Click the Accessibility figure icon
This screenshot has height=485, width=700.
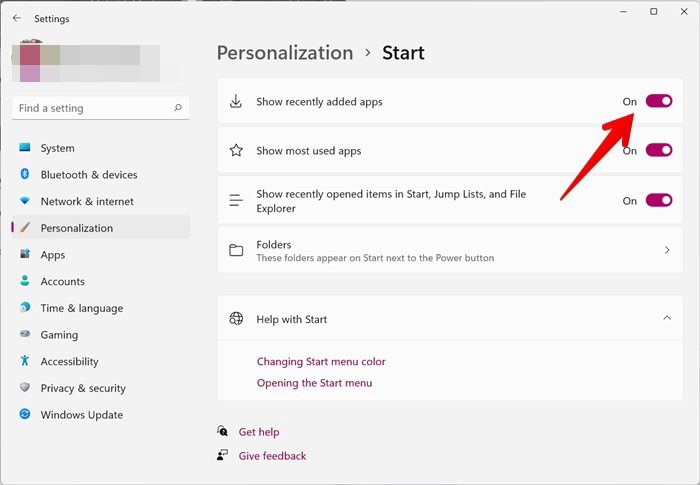pyautogui.click(x=25, y=360)
